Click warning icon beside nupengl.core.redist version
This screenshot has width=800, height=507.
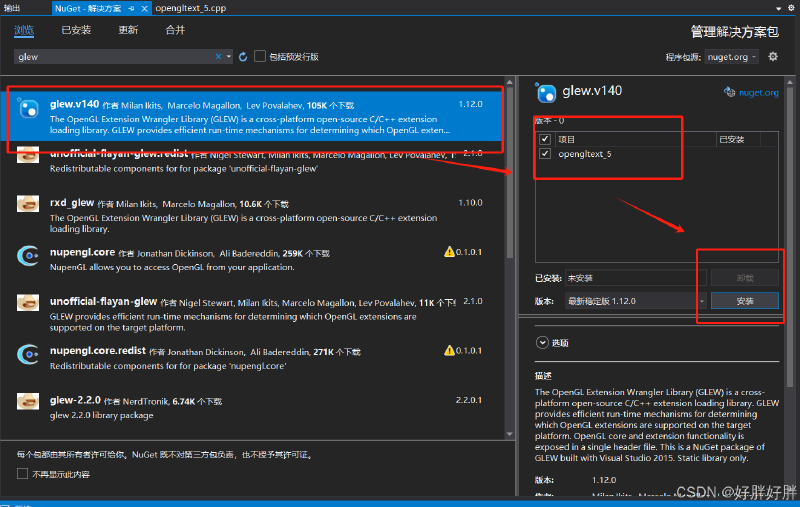coord(449,350)
